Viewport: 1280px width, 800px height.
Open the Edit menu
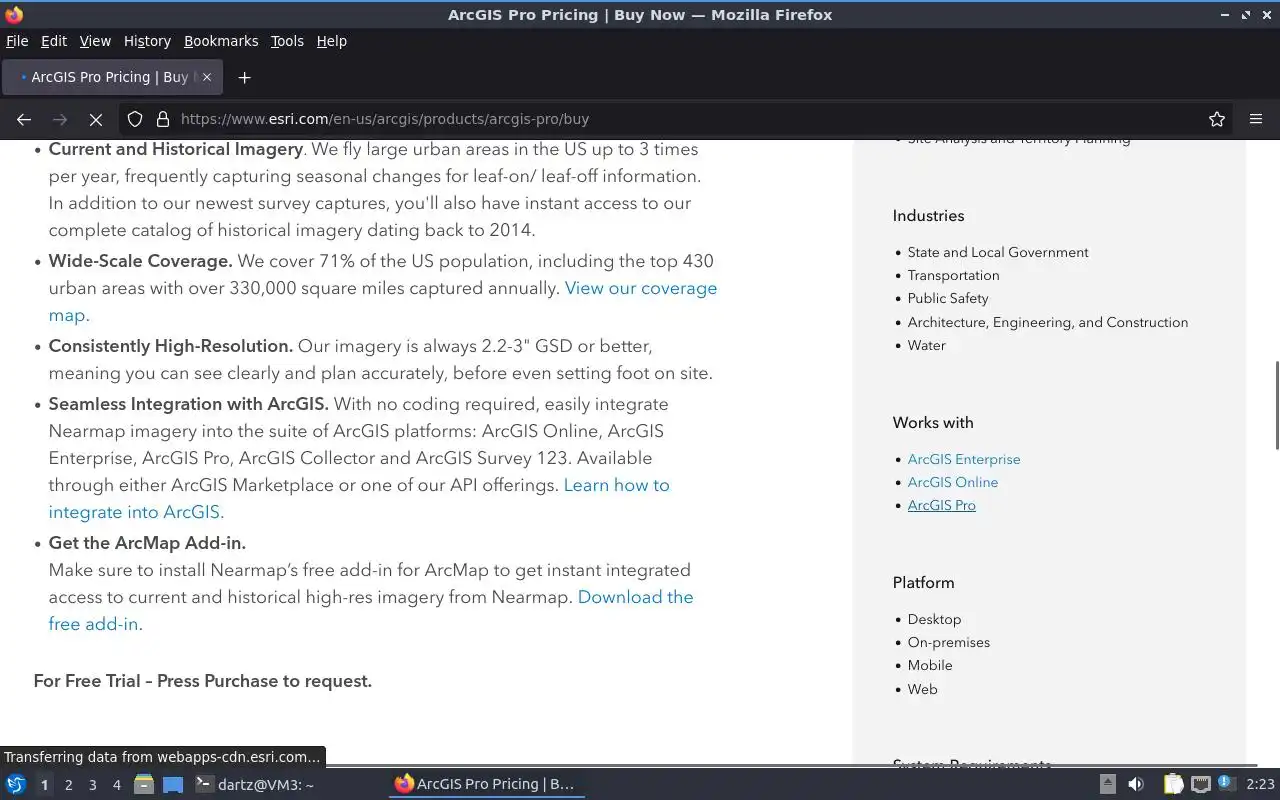54,41
